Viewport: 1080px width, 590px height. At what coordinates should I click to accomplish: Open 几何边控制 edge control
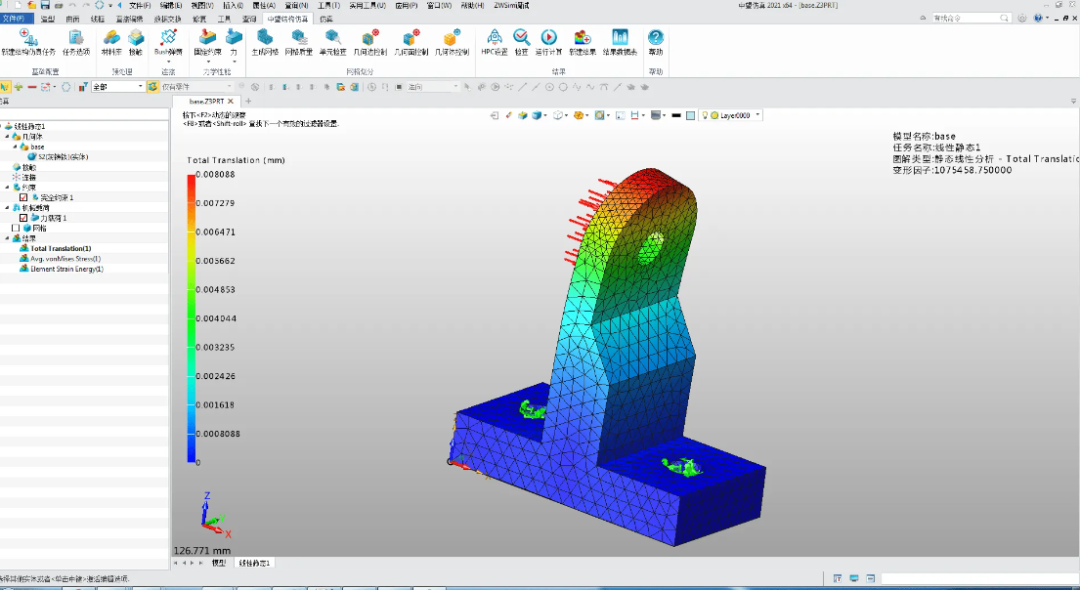(370, 42)
